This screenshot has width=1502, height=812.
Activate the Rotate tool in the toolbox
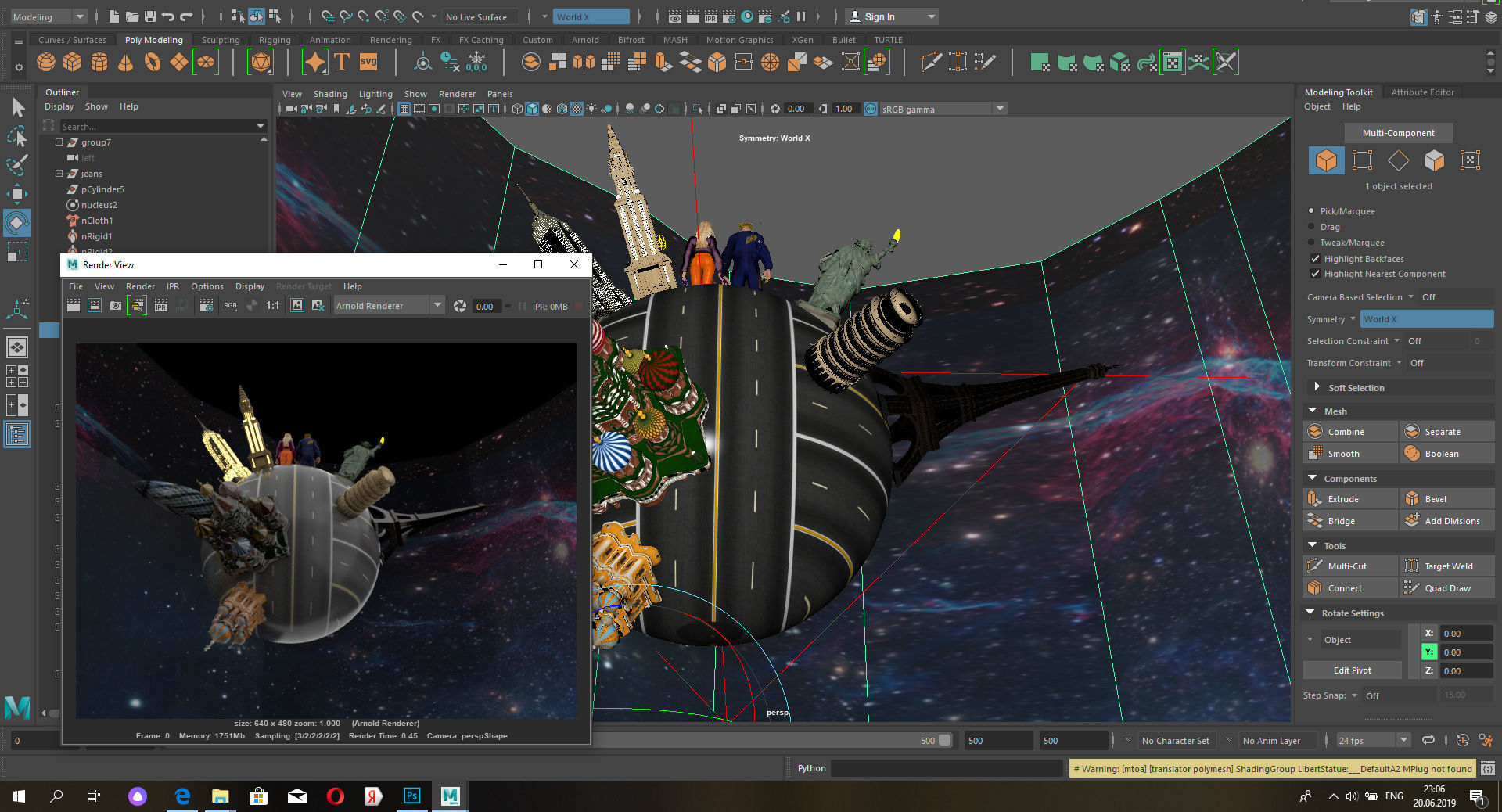17,223
